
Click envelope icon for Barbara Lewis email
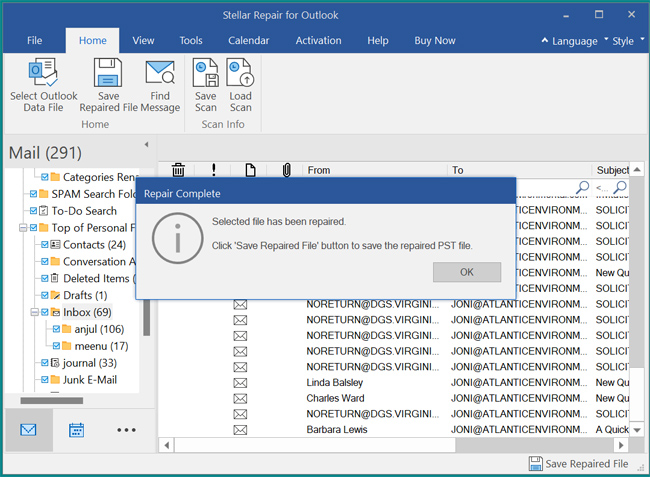pyautogui.click(x=240, y=430)
